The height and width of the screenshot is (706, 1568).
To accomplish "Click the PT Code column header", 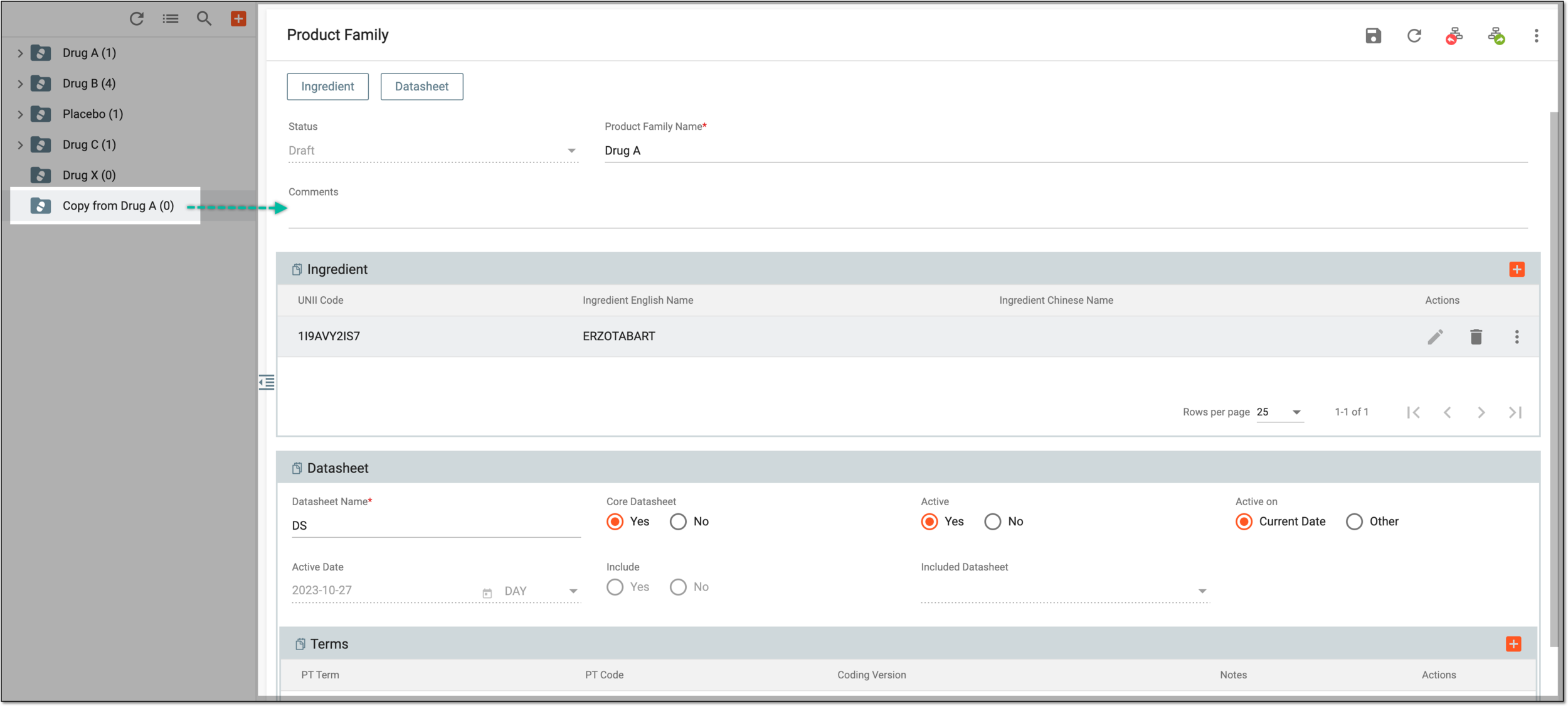I will click(x=604, y=675).
